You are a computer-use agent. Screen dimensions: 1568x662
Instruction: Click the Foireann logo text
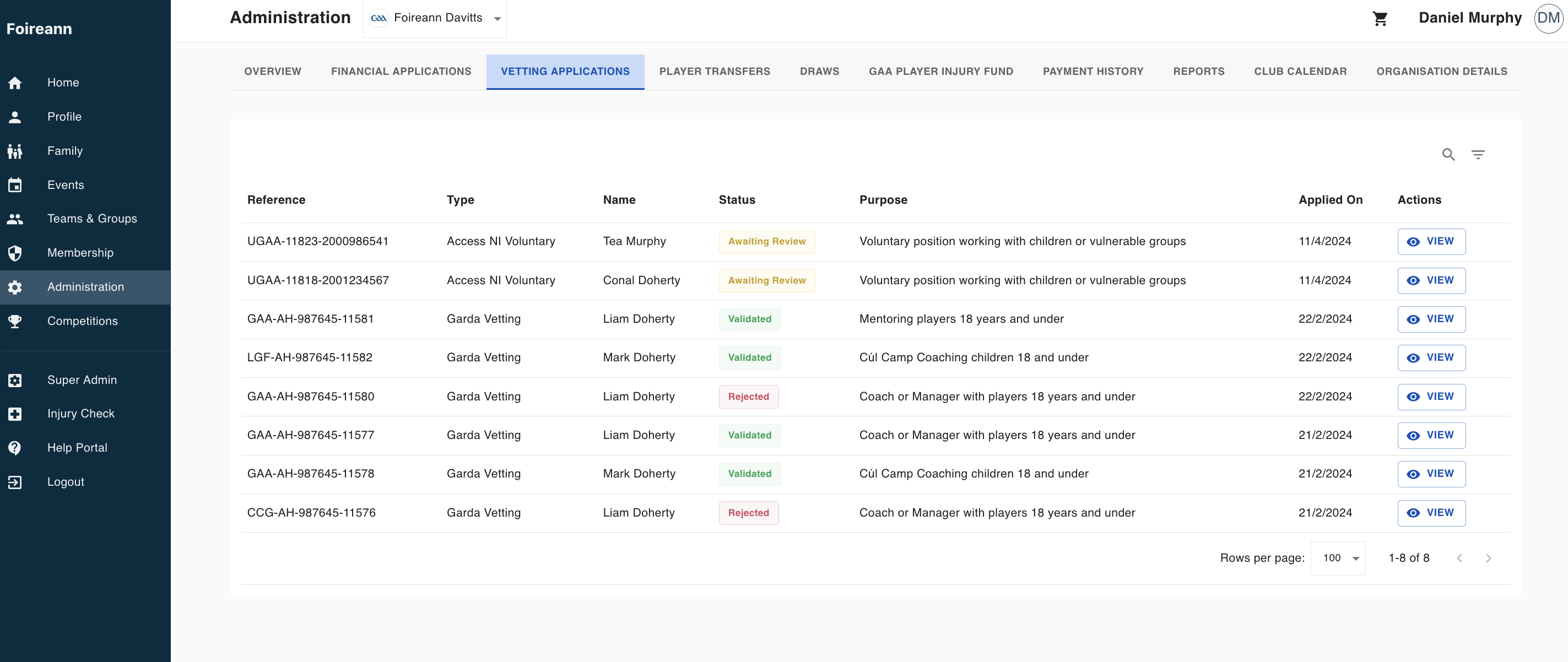[39, 29]
